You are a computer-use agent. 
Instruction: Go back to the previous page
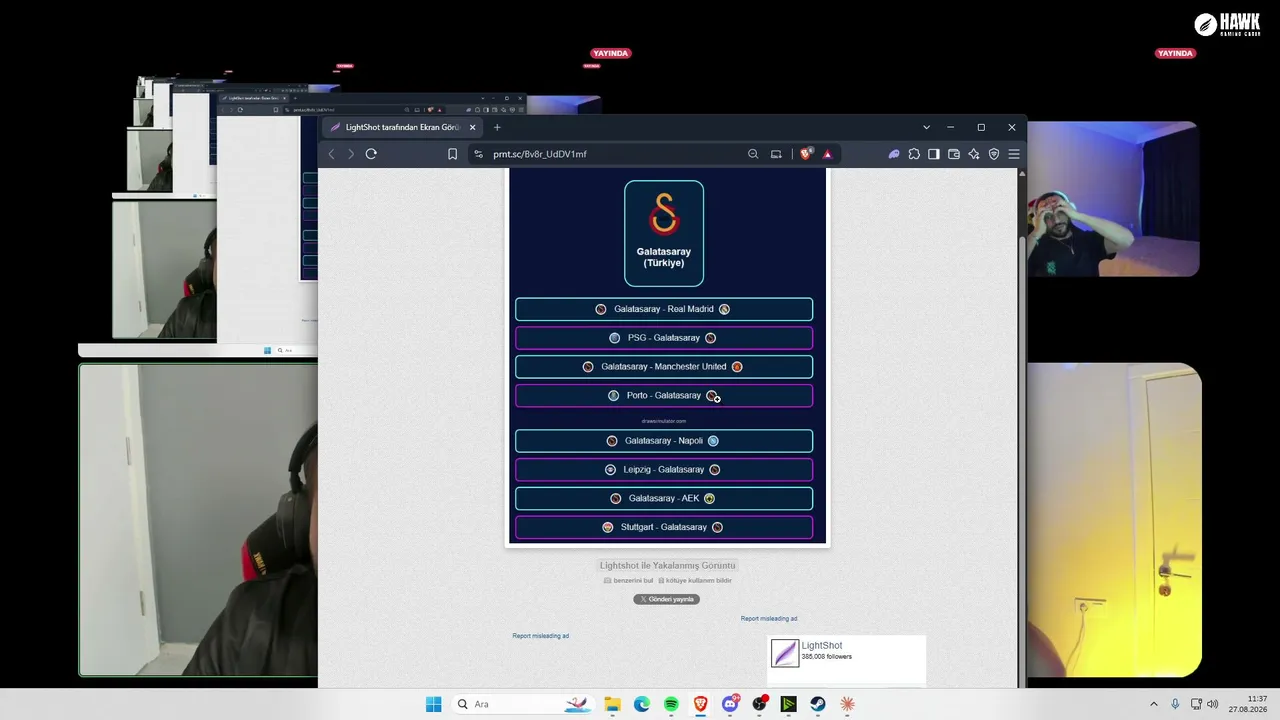tap(332, 154)
